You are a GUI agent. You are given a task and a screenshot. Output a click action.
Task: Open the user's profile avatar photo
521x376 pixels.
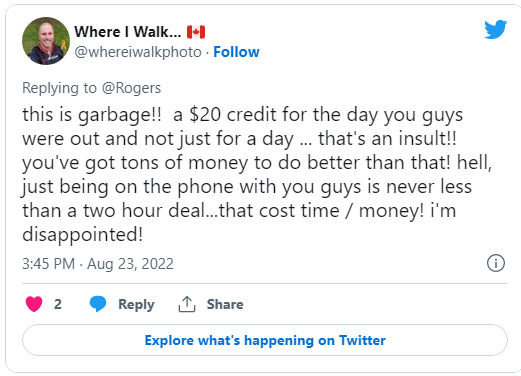(46, 41)
